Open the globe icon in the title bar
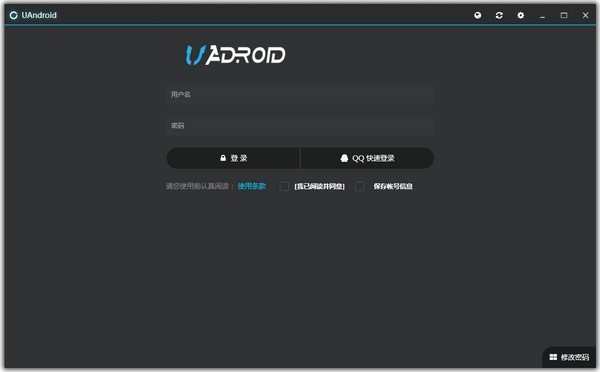The width and height of the screenshot is (600, 372). click(478, 15)
